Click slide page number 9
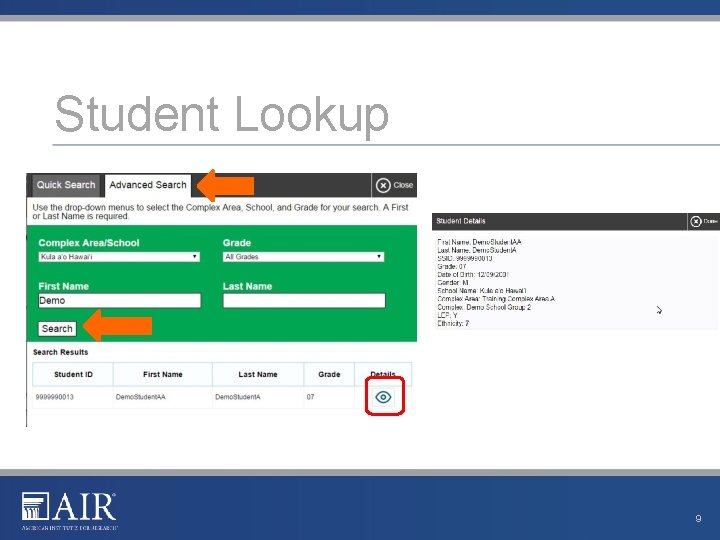720x540 pixels. tap(698, 518)
